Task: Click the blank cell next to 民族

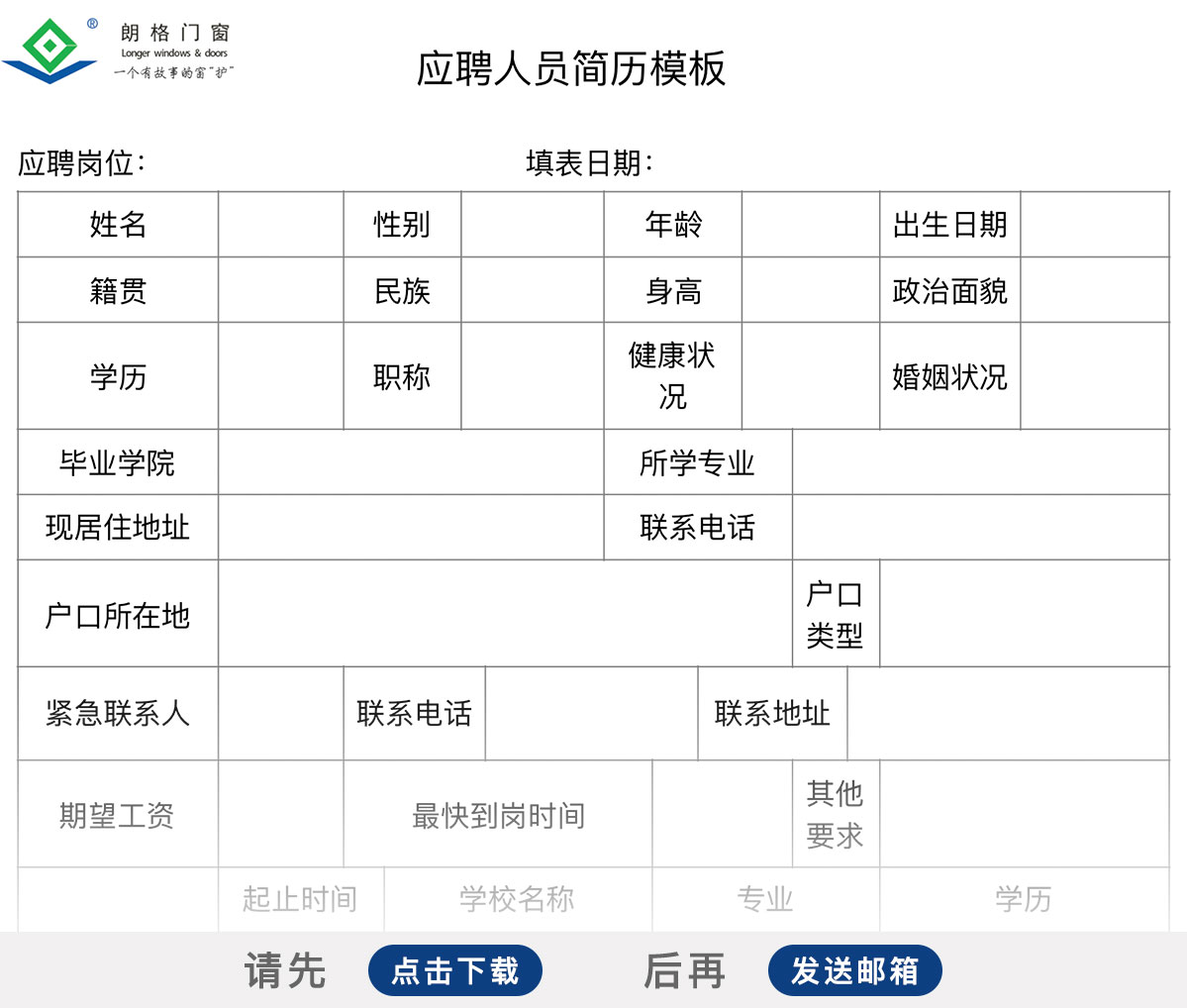Action: click(x=532, y=290)
